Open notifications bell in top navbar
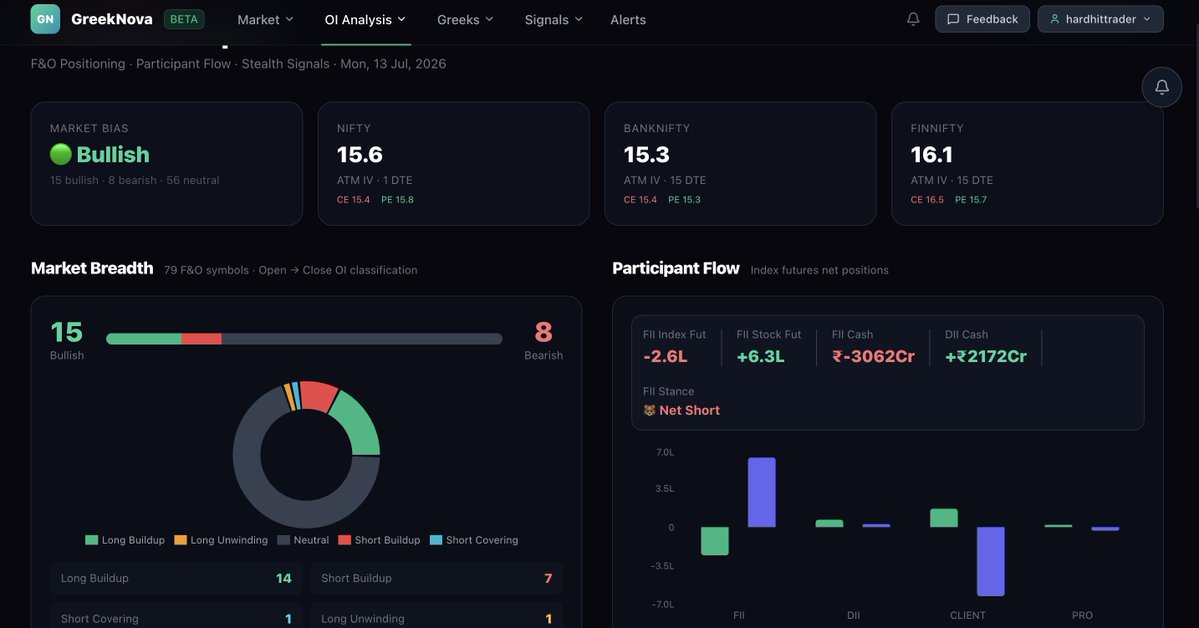The height and width of the screenshot is (628, 1199). coord(913,19)
